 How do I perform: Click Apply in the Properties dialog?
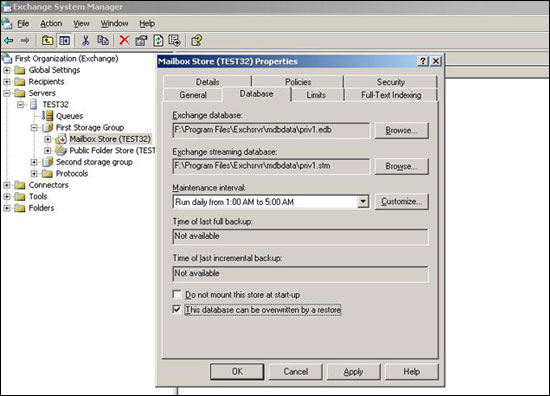[353, 371]
